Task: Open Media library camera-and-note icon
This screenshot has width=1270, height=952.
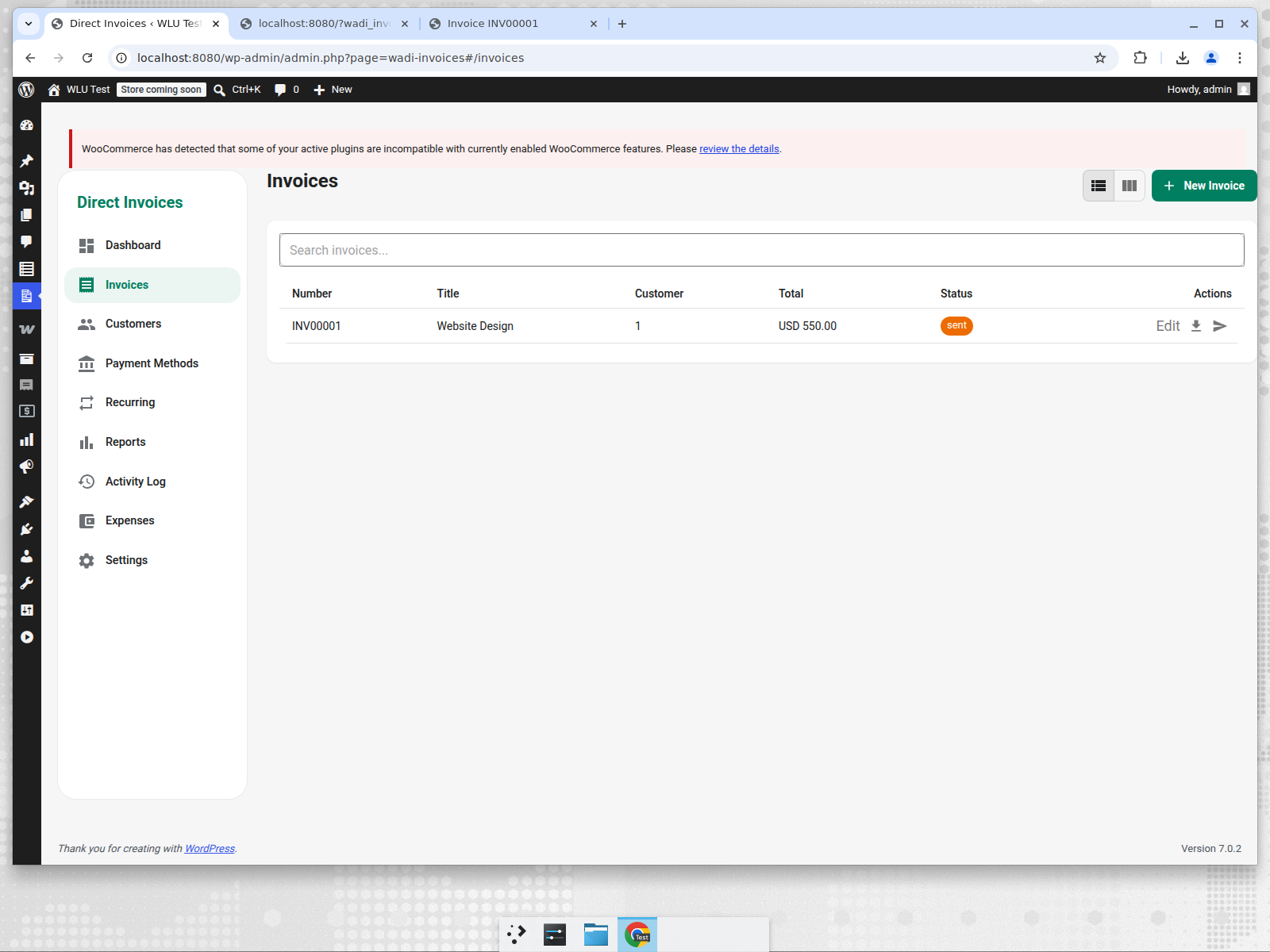Action: [26, 188]
